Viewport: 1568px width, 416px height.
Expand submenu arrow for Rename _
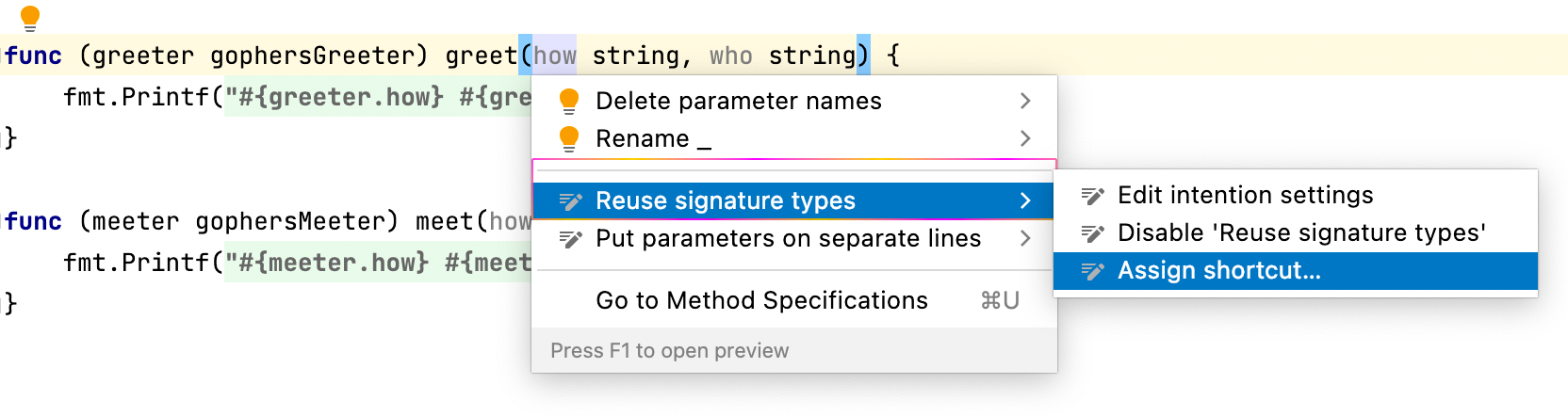pos(1025,138)
